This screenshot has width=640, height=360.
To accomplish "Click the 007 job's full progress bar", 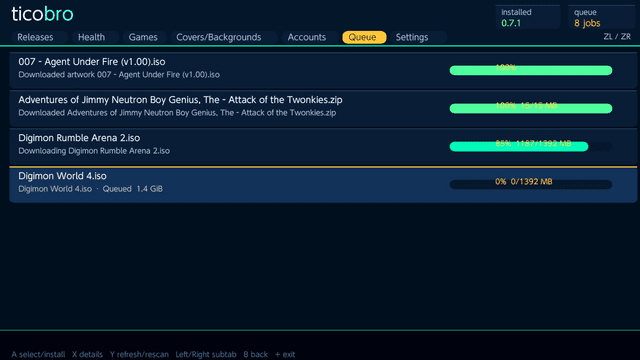I will 531,70.
